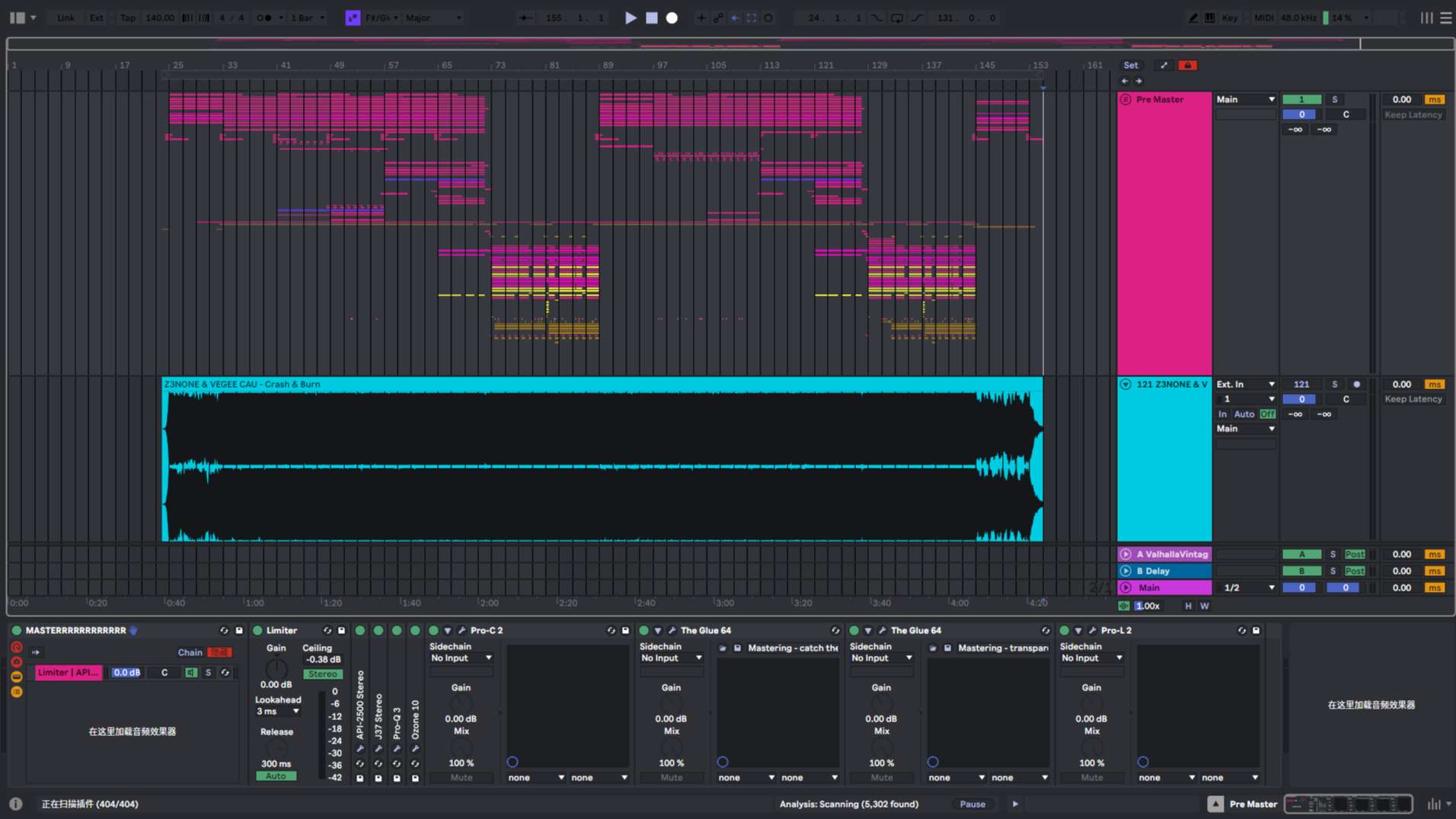Toggle the Auto release button in Limiter

[276, 776]
